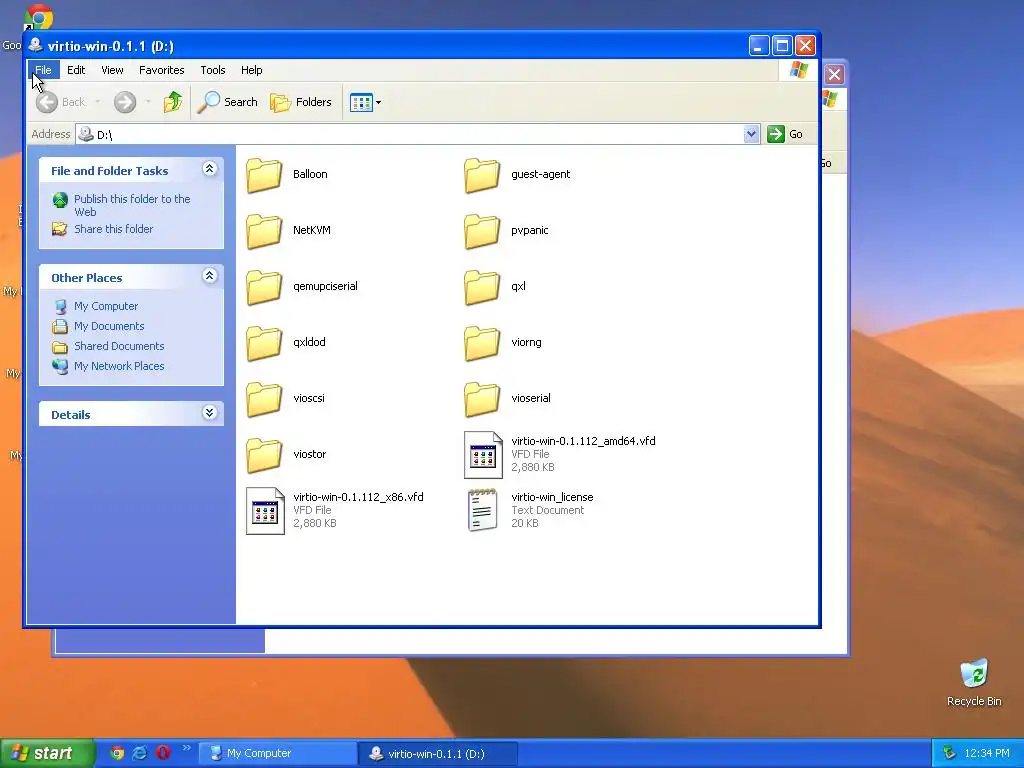Launch Opera from Quick Launch bar
1024x768 pixels.
163,753
